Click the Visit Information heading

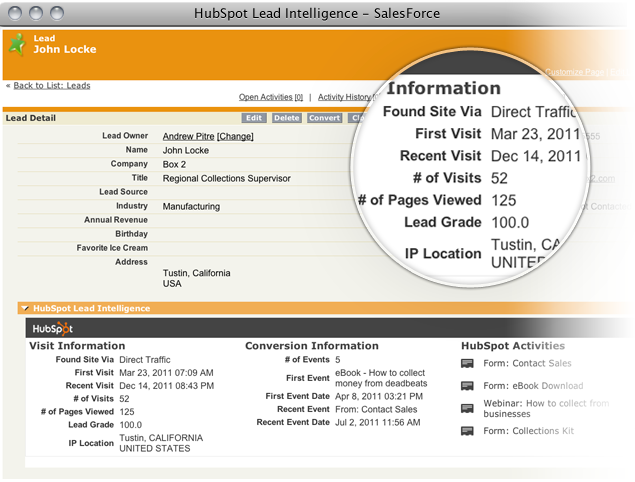77,346
